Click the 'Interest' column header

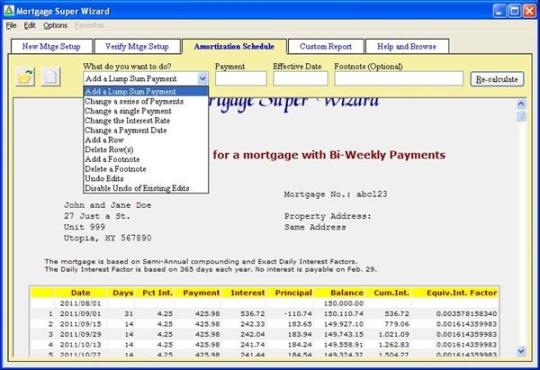click(x=248, y=292)
